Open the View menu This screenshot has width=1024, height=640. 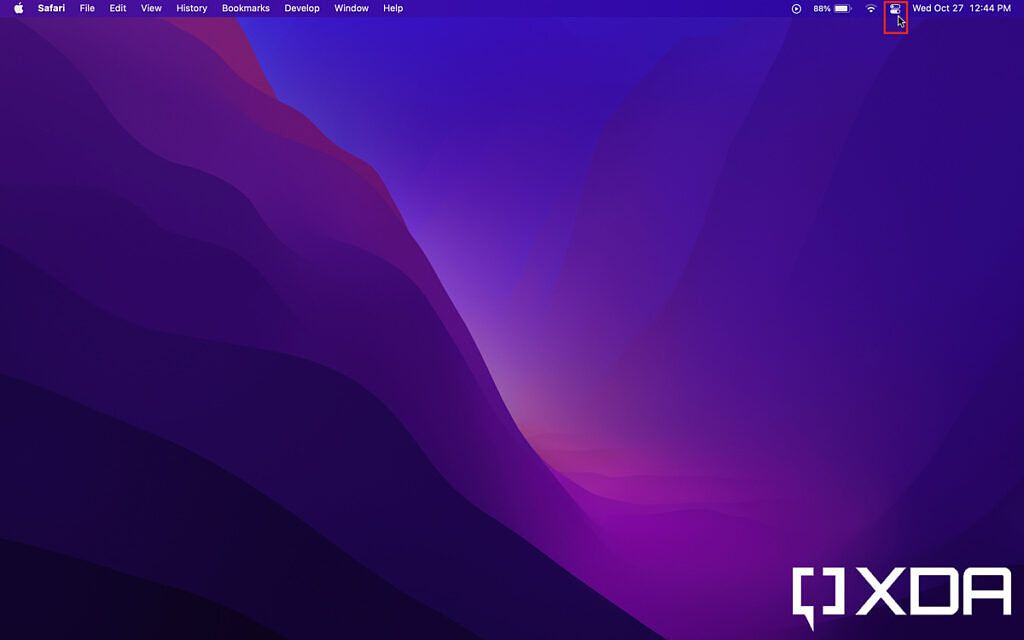point(150,8)
